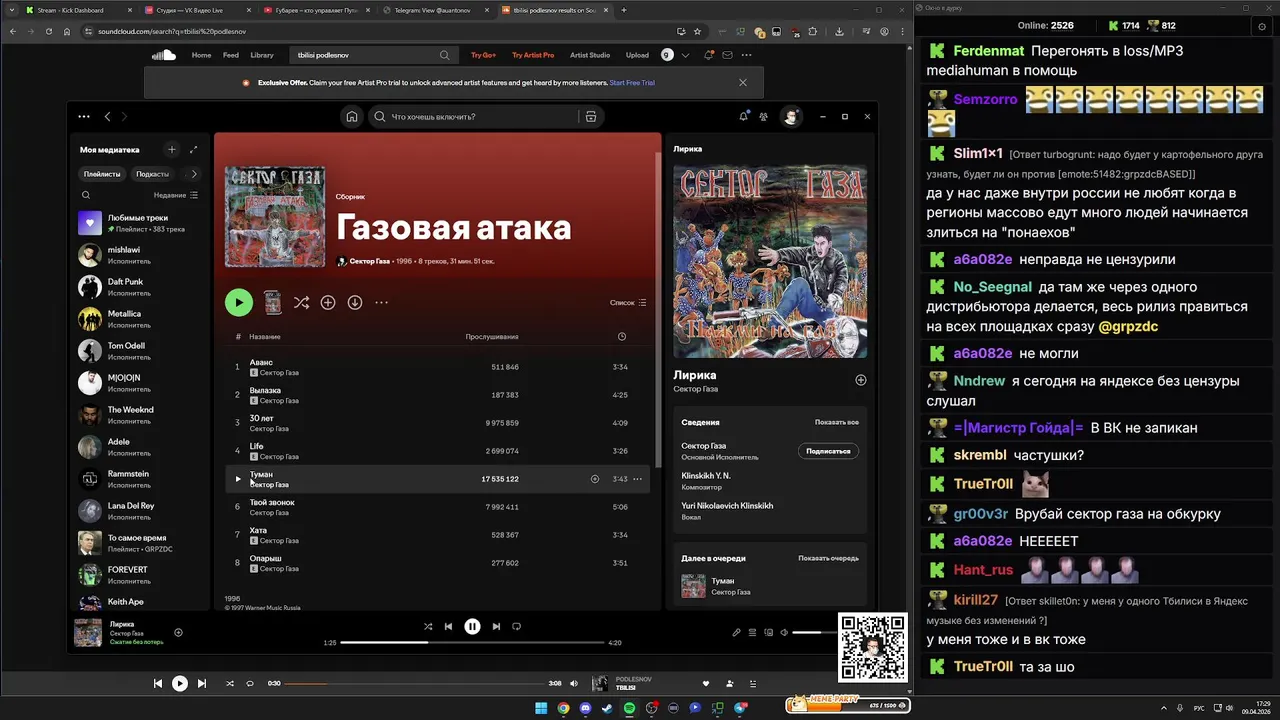Add Туман to liked songs via plus
Viewport: 1280px width, 720px height.
[x=595, y=479]
